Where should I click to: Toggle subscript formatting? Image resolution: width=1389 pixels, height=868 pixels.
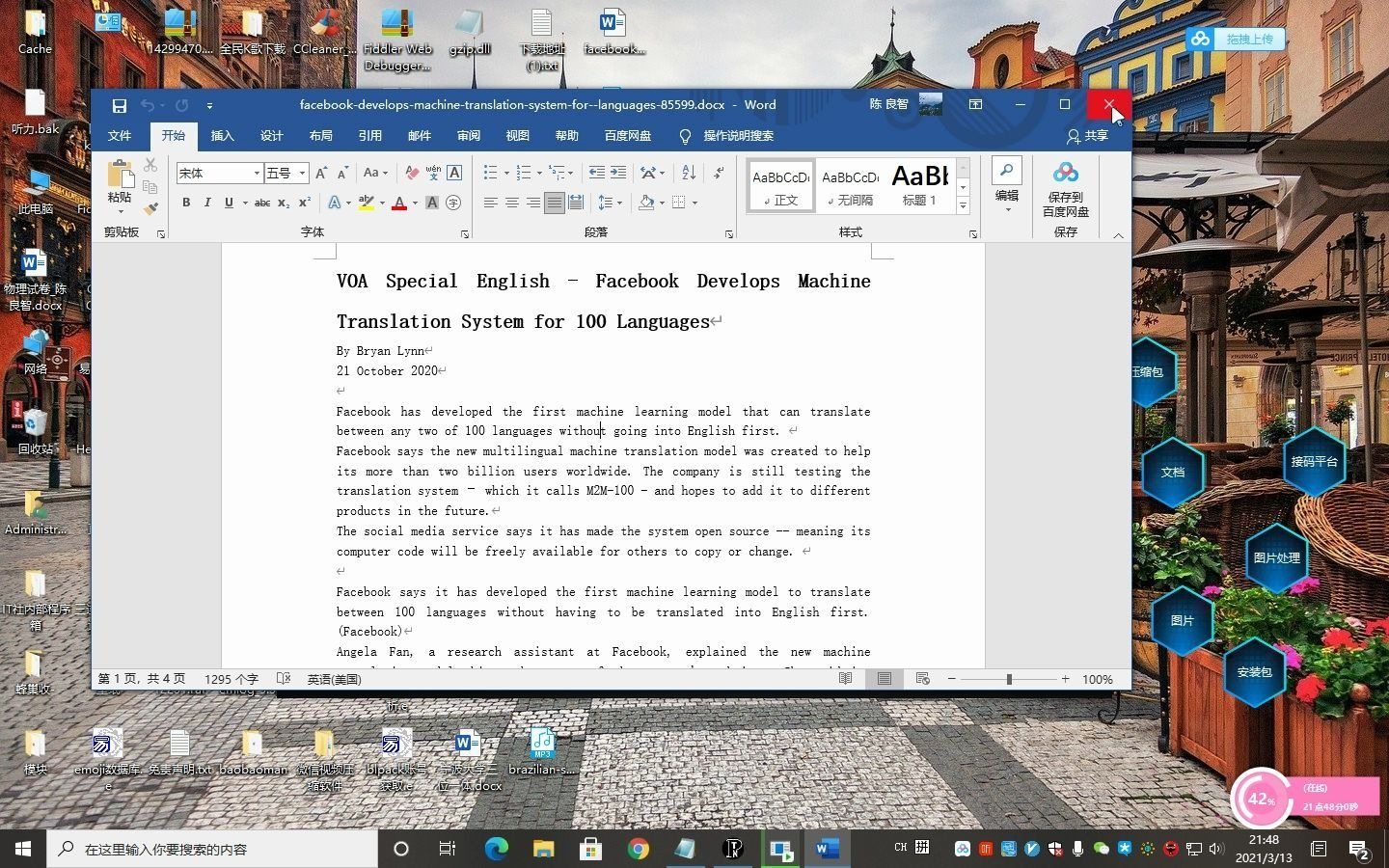(x=284, y=203)
